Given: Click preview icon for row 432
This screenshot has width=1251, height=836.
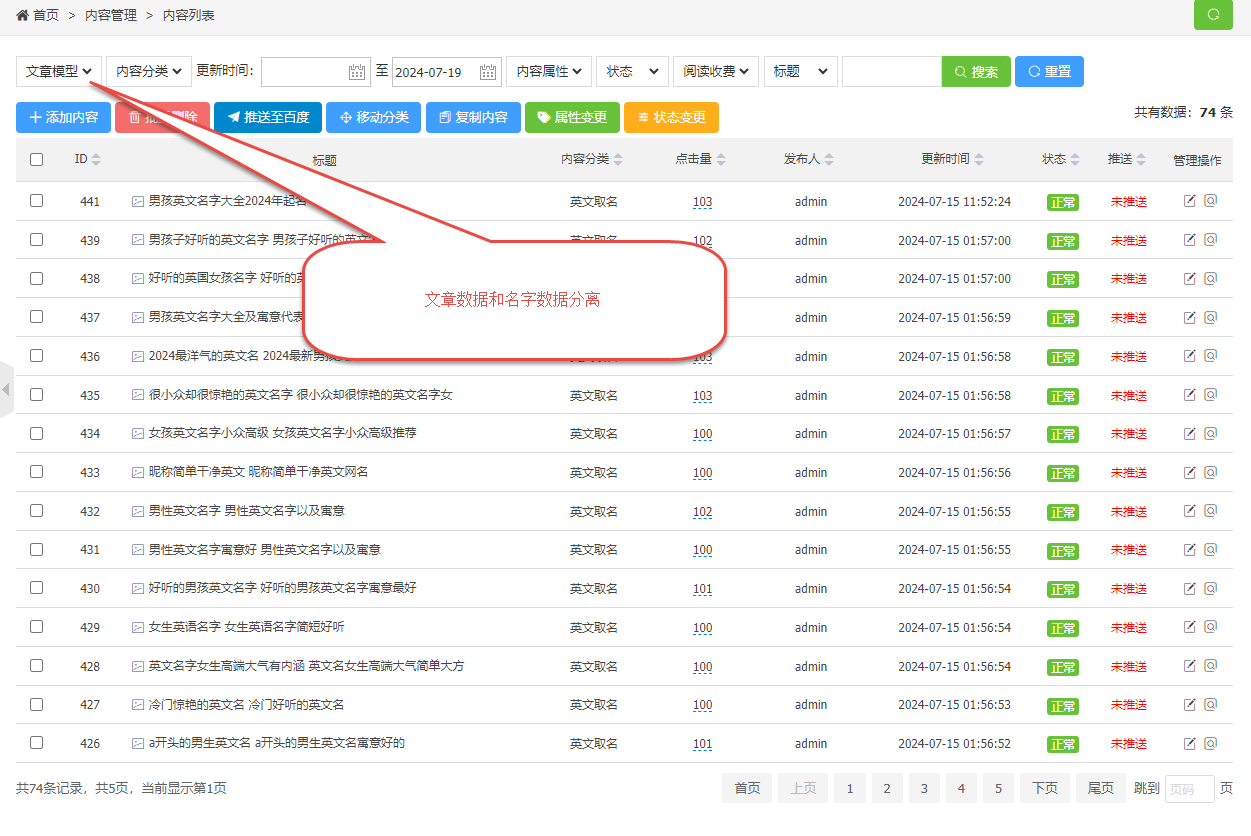Looking at the screenshot, I should click(x=1210, y=511).
